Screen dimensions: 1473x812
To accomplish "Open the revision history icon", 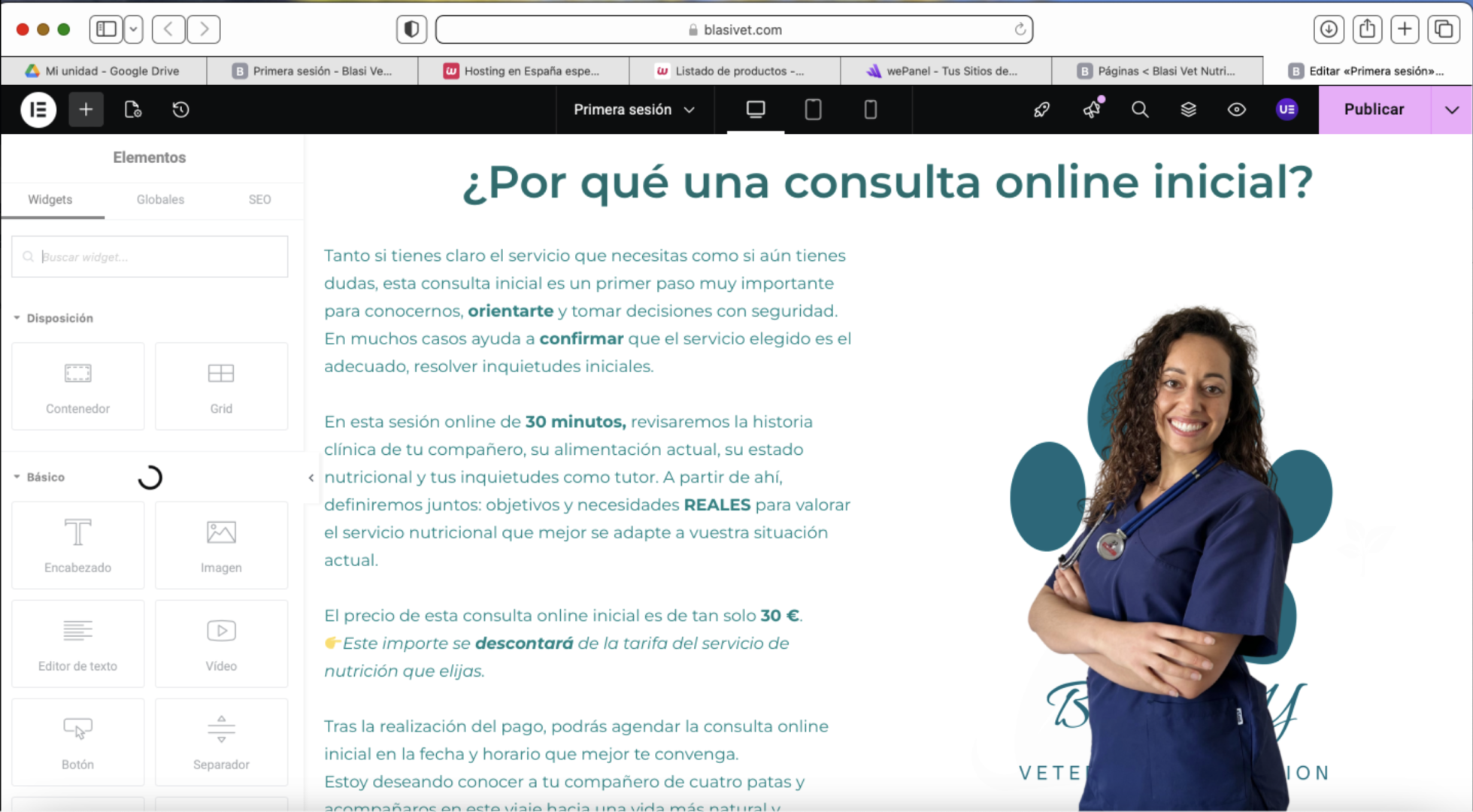I will point(180,110).
